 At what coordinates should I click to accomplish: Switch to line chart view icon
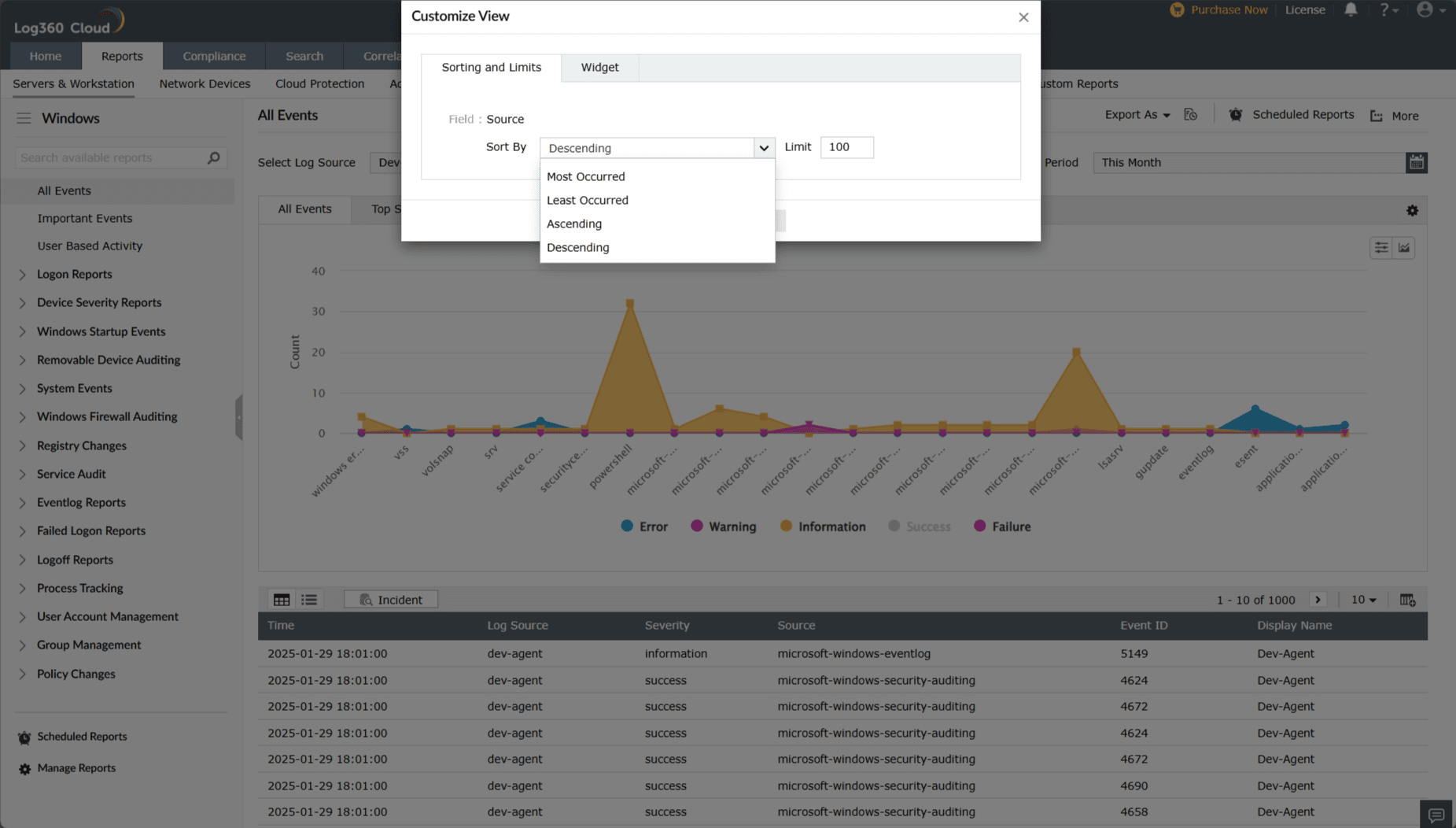[x=1405, y=247]
